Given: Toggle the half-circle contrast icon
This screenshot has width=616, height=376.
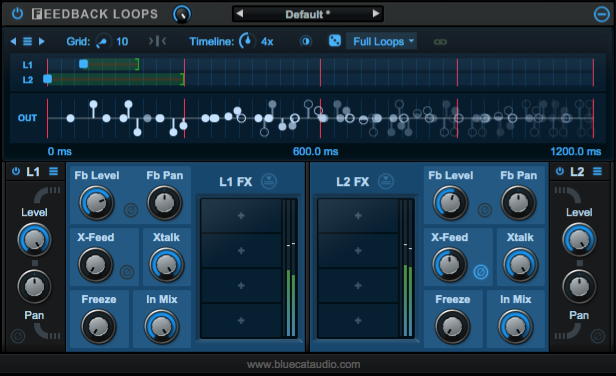Looking at the screenshot, I should point(306,41).
